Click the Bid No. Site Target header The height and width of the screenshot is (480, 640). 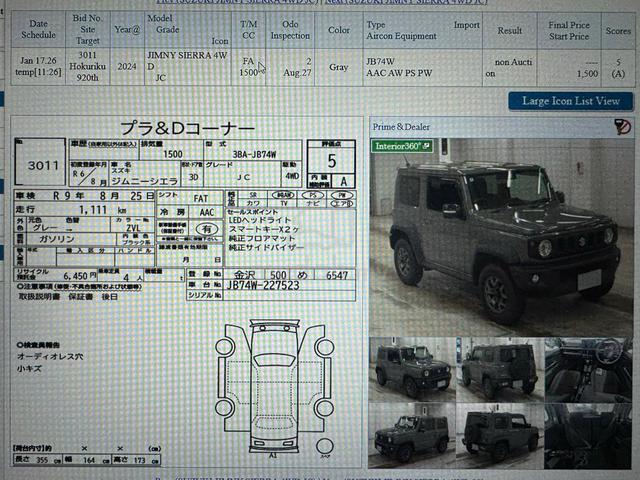87,29
